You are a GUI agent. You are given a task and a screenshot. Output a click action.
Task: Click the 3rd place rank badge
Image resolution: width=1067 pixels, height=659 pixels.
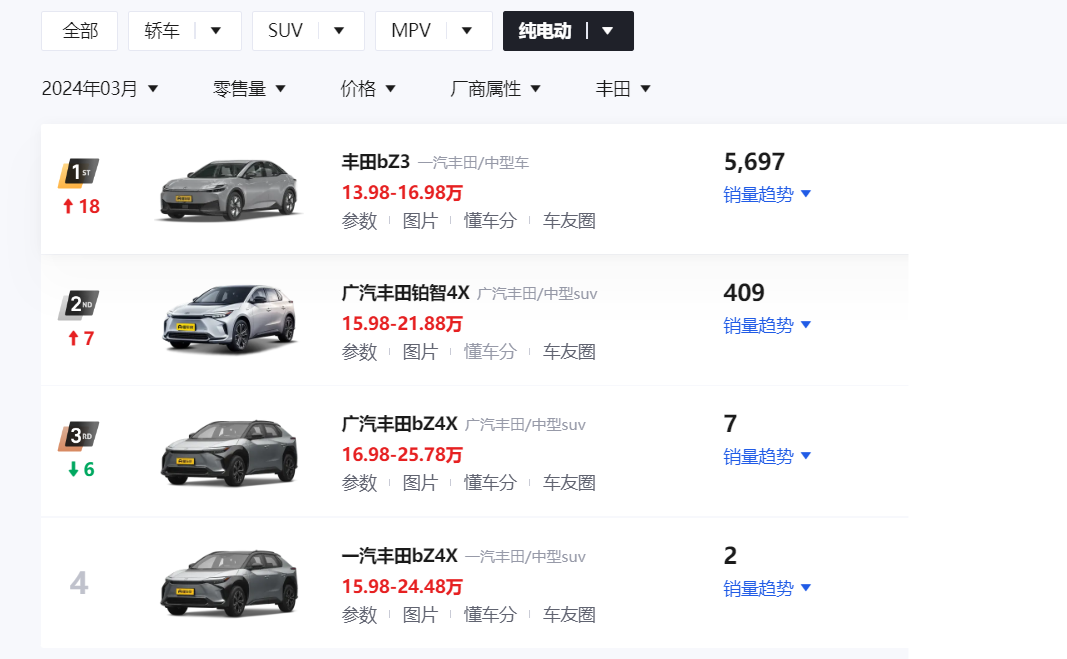click(x=79, y=436)
